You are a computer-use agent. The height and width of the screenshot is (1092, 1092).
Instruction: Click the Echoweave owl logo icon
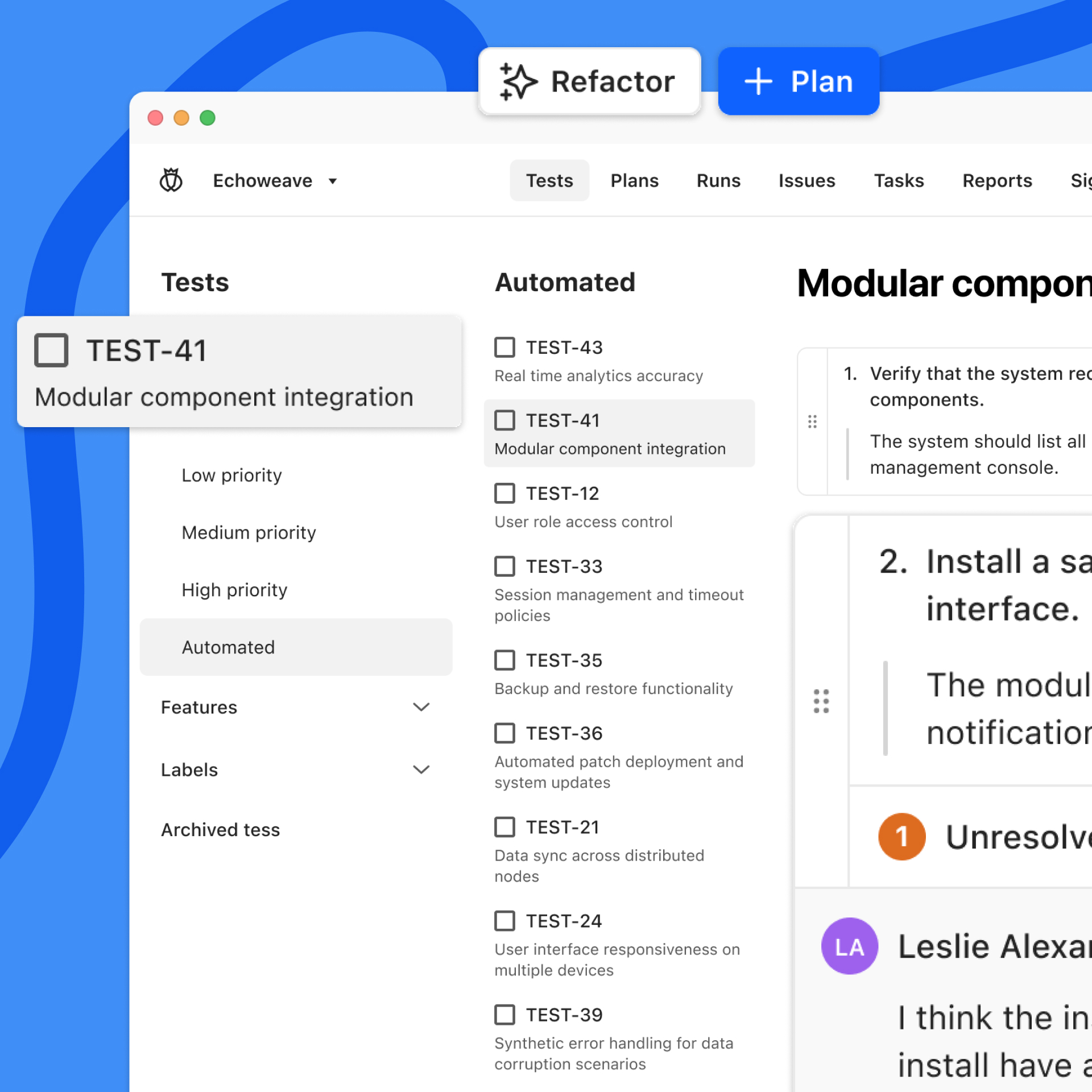[171, 180]
